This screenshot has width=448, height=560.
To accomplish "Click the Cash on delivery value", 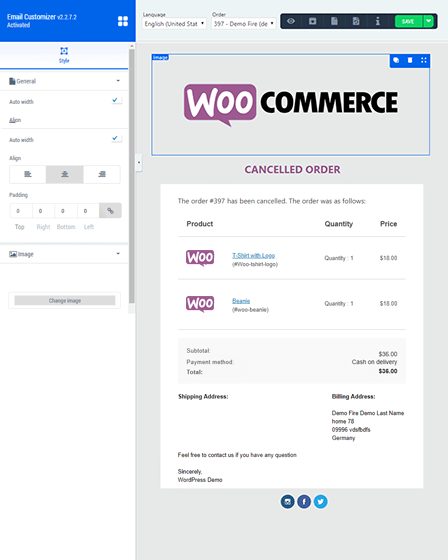I will coord(374,362).
